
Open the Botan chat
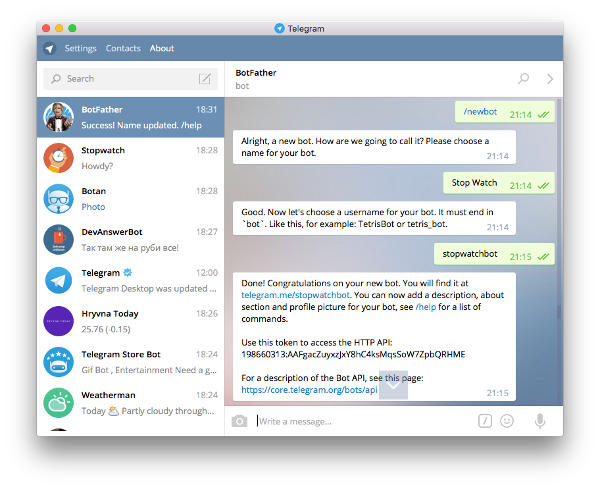click(130, 199)
